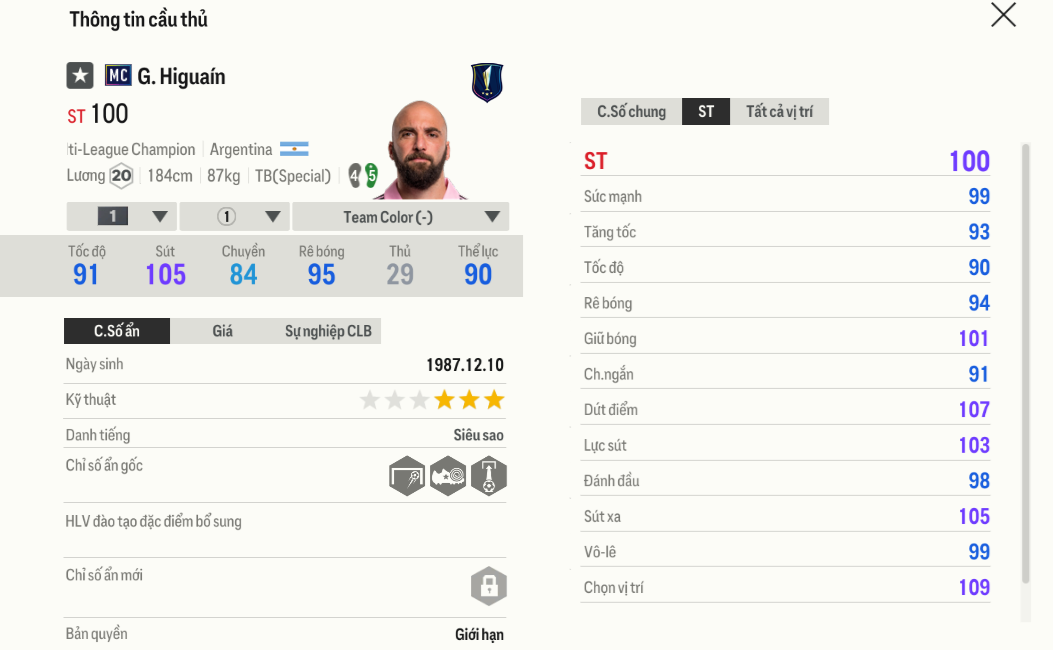The image size is (1053, 650).
Task: Select the C.Số chung tab
Action: tap(631, 112)
